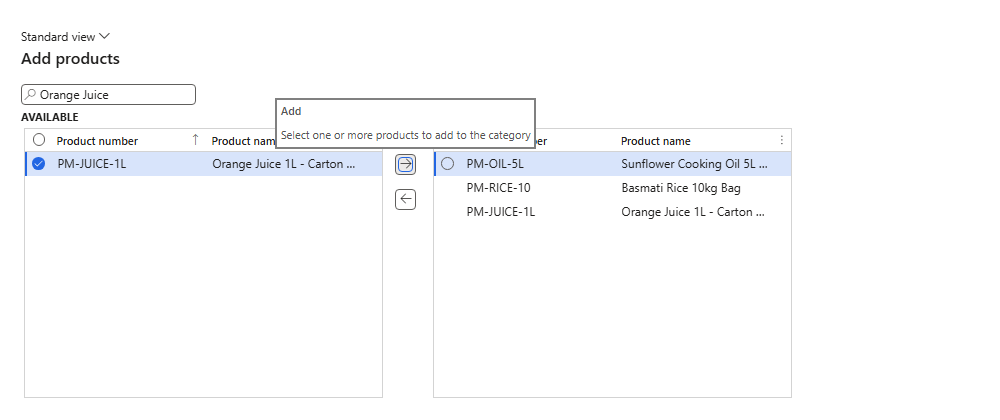1000x420 pixels.
Task: Click Basmati Rice 10kg Bag cell
Action: click(x=681, y=188)
